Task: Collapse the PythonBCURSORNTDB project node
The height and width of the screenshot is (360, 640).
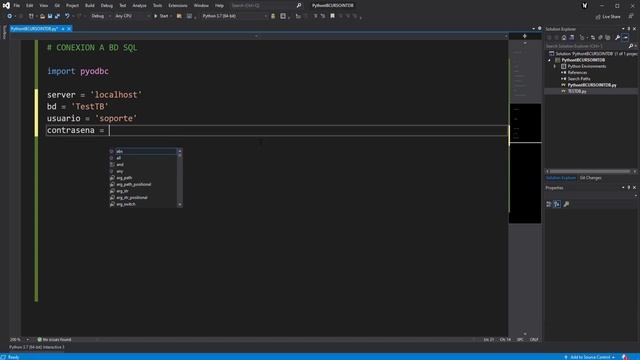Action: [x=549, y=60]
